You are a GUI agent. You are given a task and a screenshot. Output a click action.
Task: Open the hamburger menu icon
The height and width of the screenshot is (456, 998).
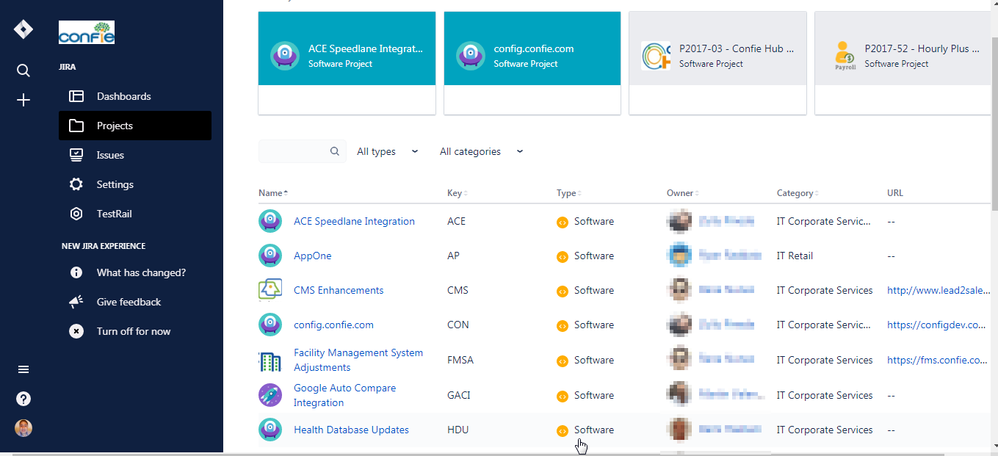[24, 369]
